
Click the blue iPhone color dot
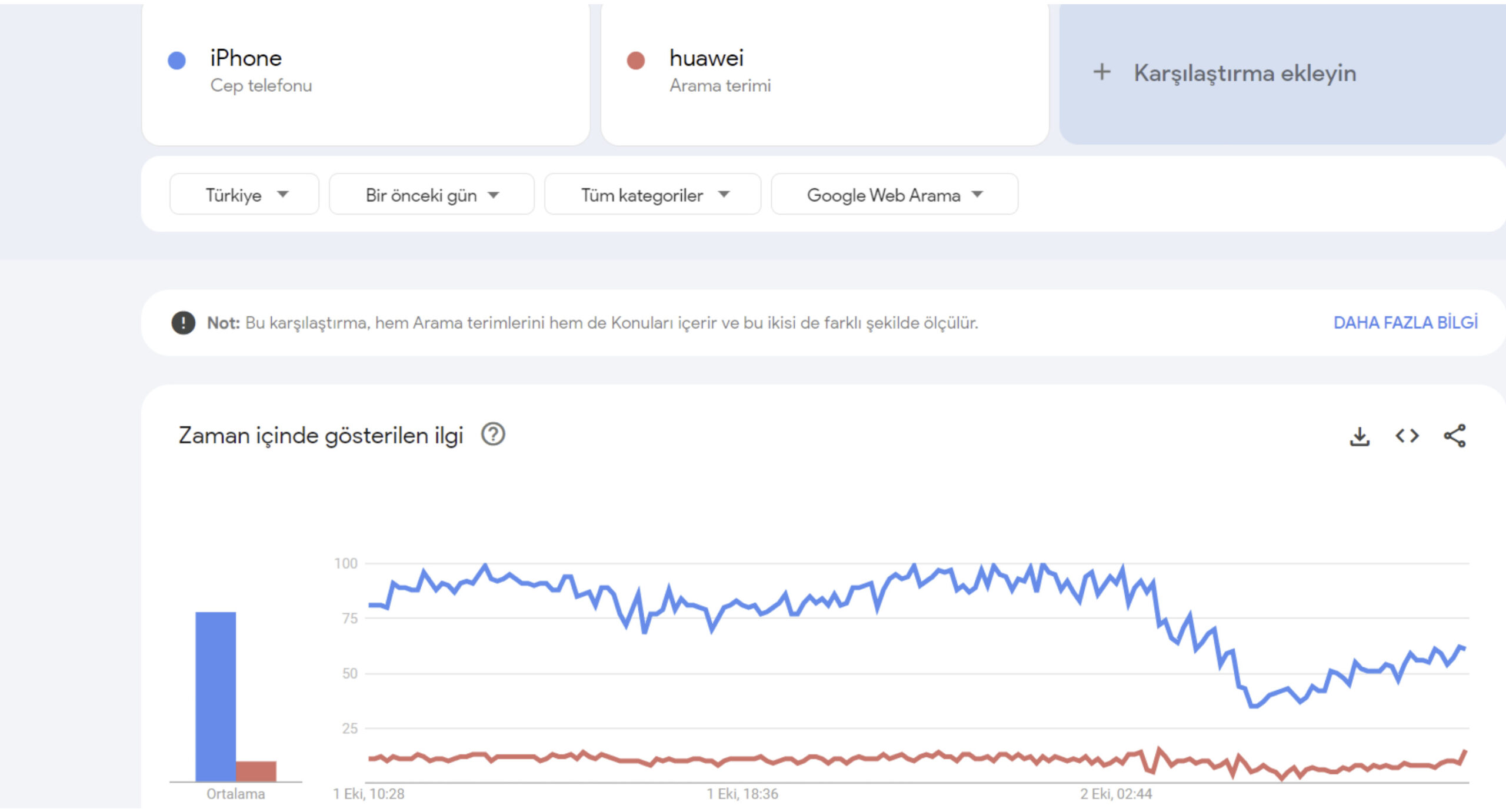pos(176,60)
